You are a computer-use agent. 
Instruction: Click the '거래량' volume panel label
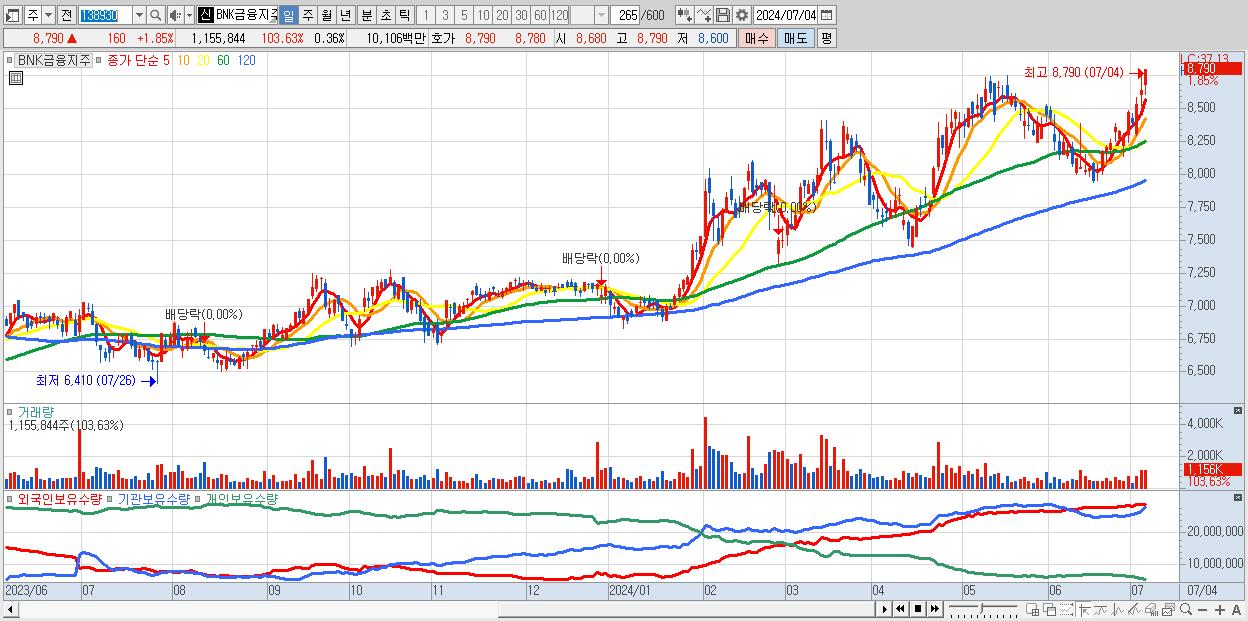click(35, 412)
